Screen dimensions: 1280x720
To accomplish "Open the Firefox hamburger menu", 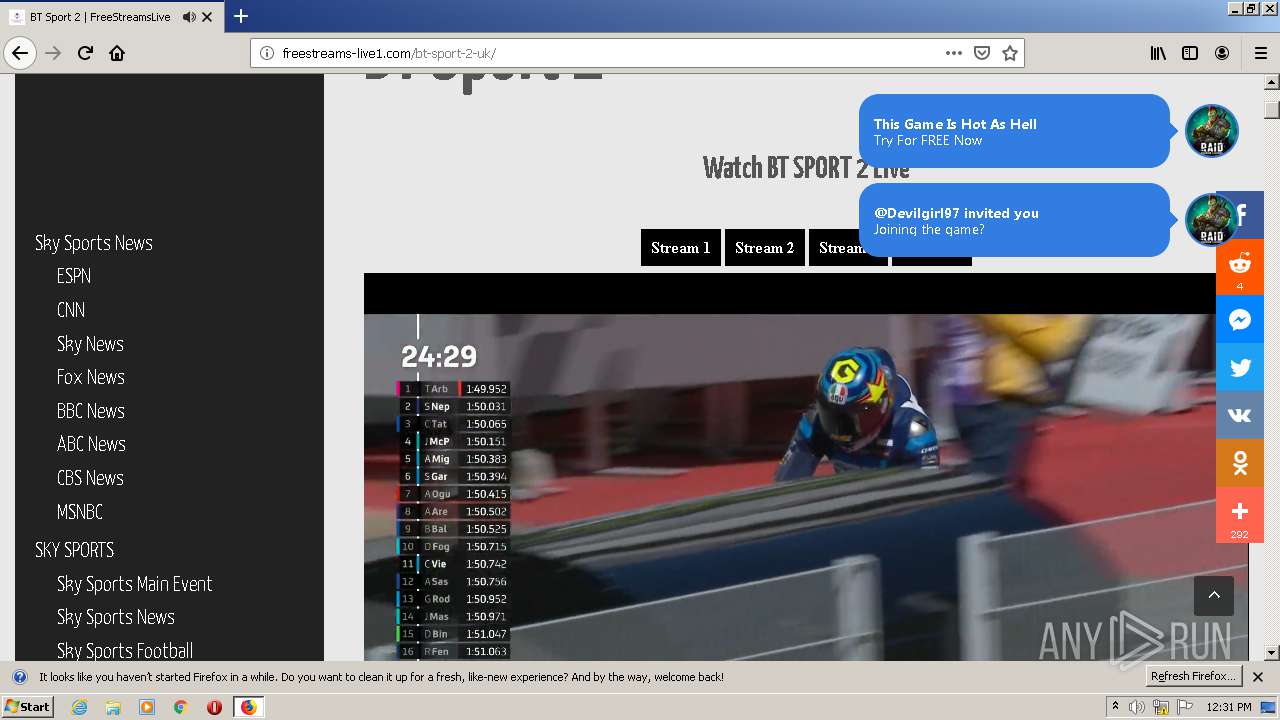I will point(1260,53).
